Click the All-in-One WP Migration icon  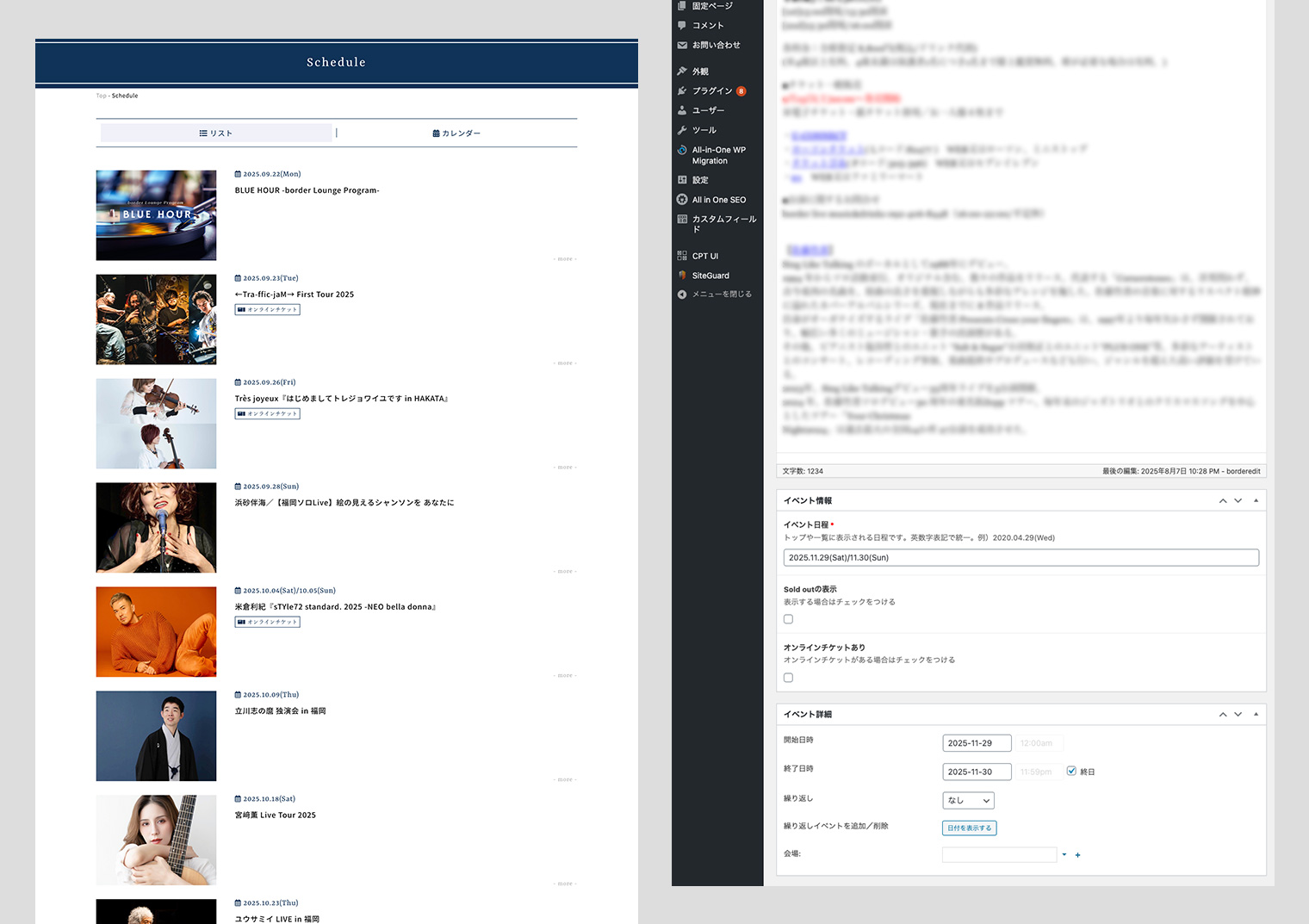[x=682, y=150]
